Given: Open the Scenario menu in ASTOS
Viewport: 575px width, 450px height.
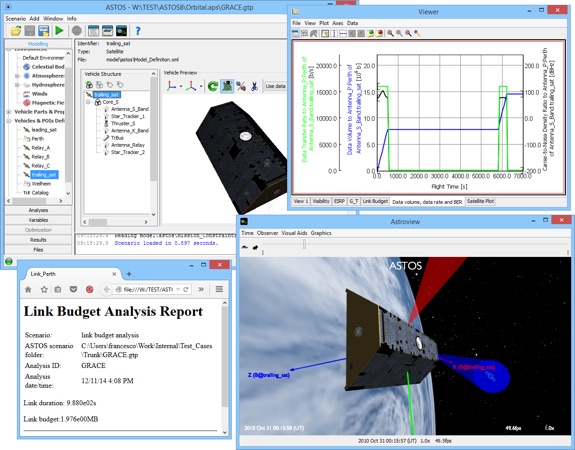Looking at the screenshot, I should click(15, 18).
